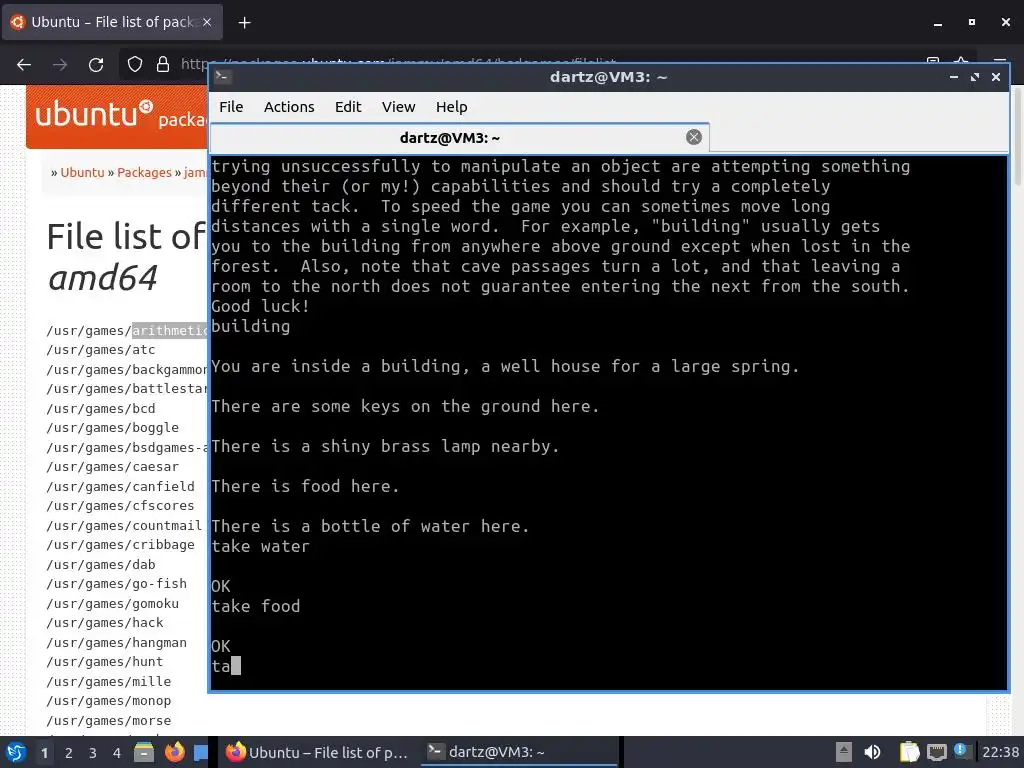Click /usr/games/morse in the file list
The image size is (1024, 768).
[108, 720]
